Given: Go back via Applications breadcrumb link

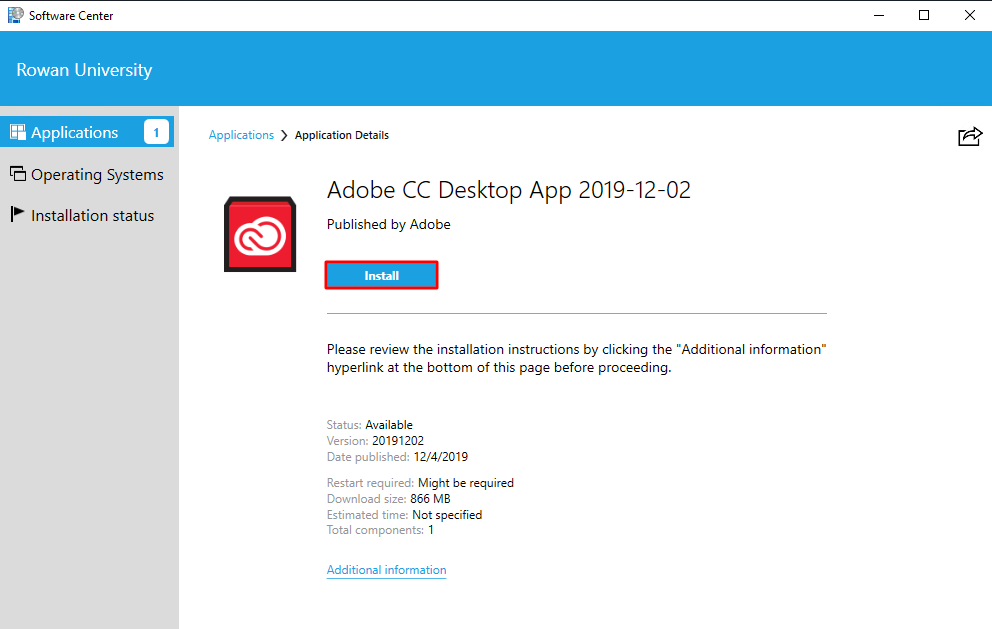Looking at the screenshot, I should [241, 135].
